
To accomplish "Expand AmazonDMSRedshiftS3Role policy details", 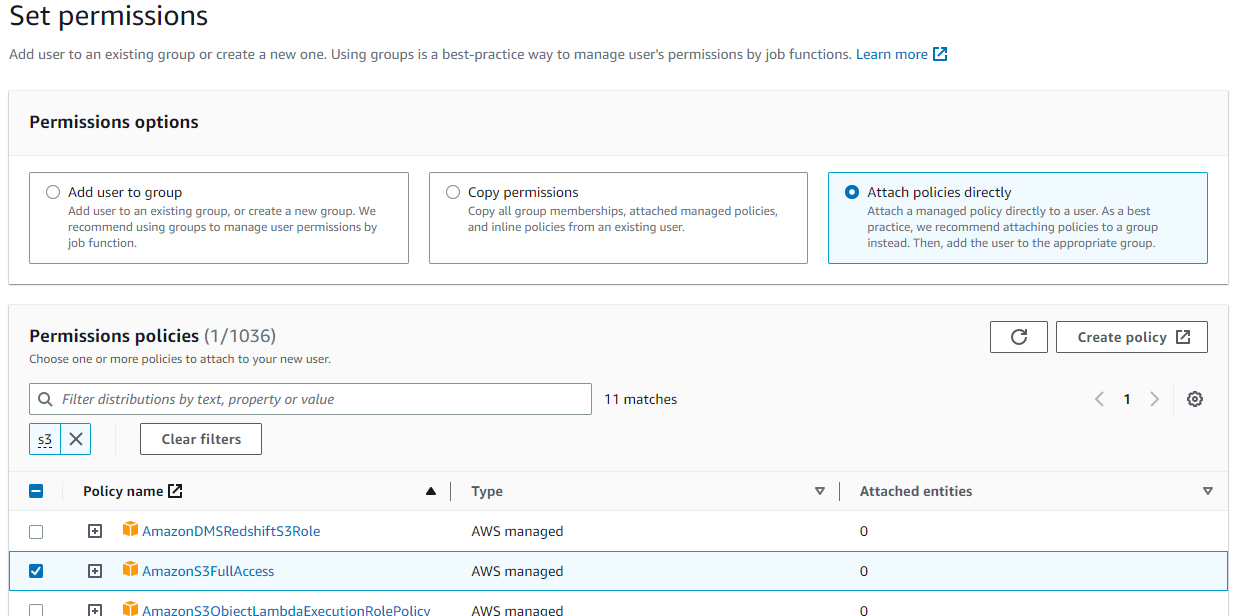I will click(95, 531).
